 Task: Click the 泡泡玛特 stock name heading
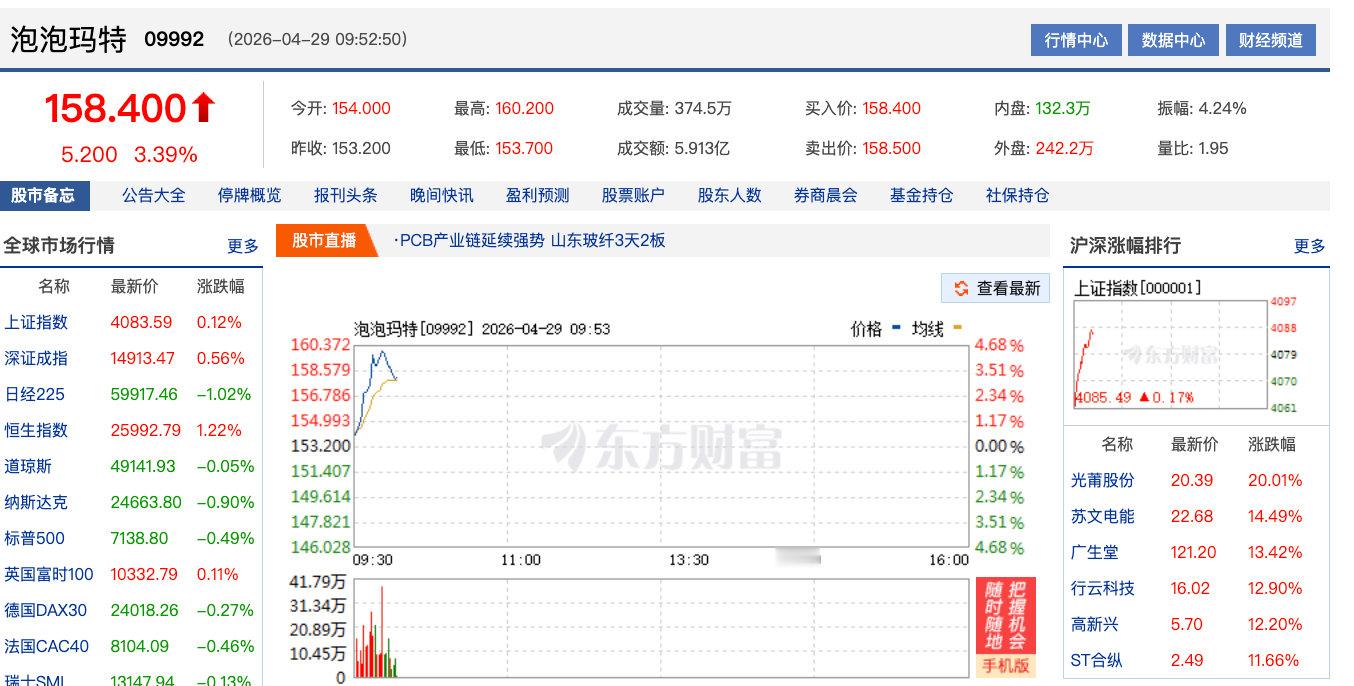69,40
